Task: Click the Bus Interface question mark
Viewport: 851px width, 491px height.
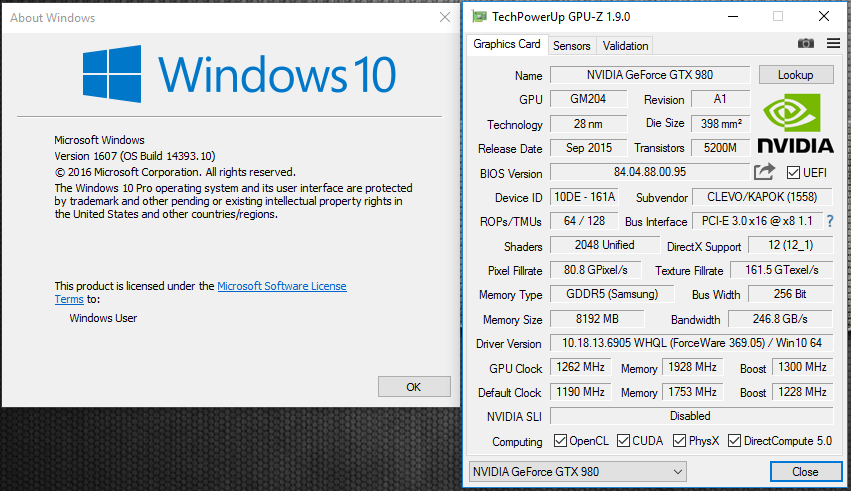Action: pyautogui.click(x=830, y=221)
